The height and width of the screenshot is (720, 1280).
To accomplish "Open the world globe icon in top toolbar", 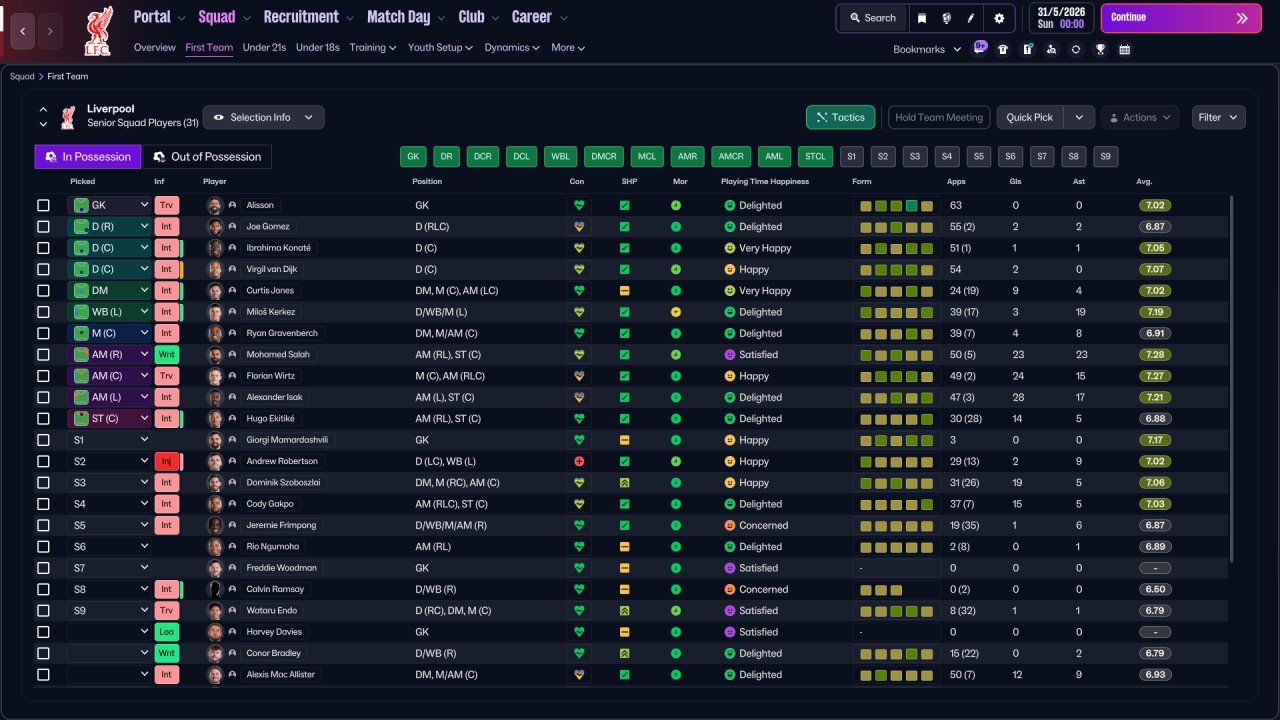I will coord(946,18).
